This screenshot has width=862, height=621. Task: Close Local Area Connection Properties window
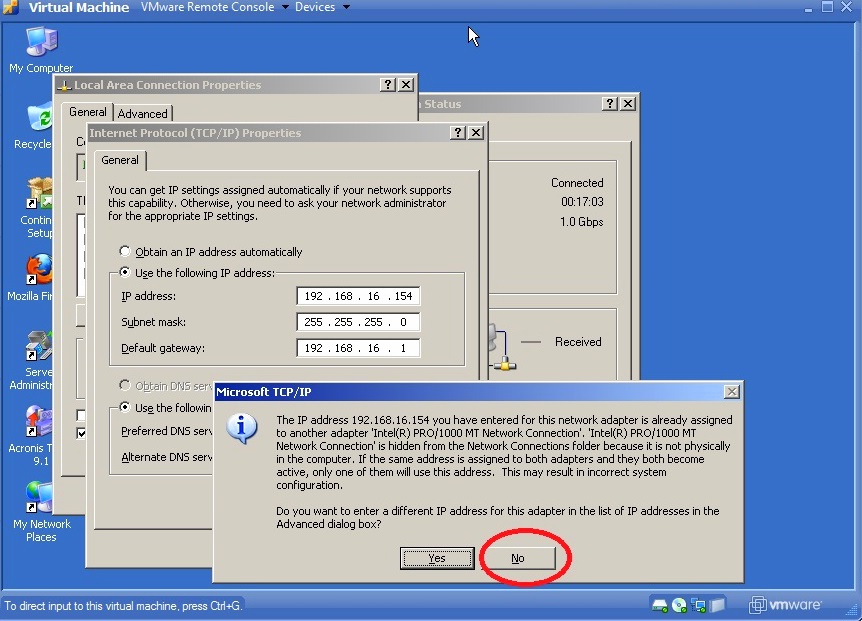(x=406, y=85)
